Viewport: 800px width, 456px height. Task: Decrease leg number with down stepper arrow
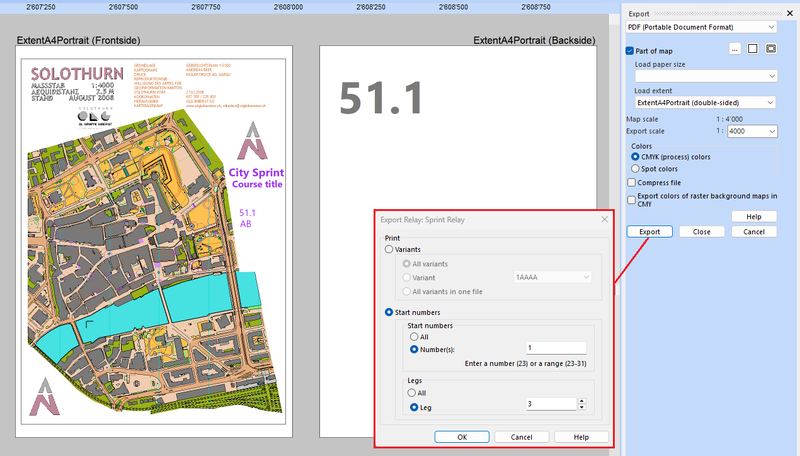click(x=582, y=407)
